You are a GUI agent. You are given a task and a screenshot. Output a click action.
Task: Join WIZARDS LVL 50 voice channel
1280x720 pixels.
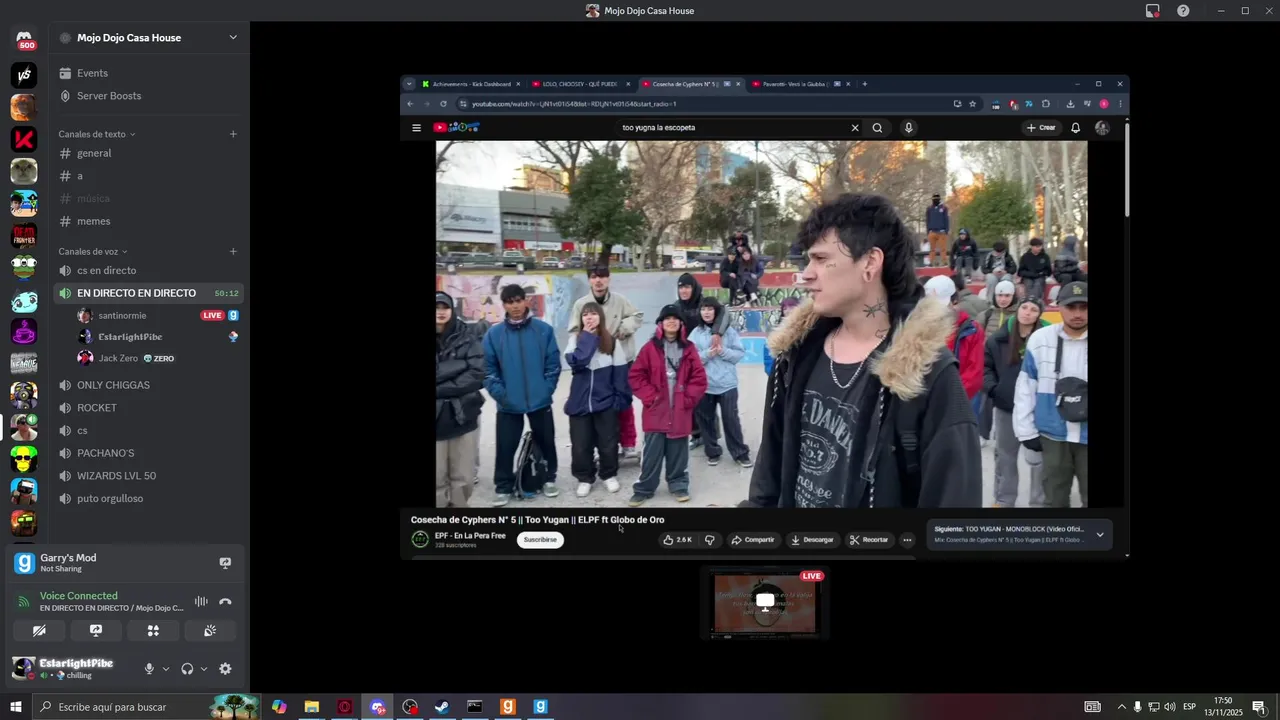tap(149, 476)
